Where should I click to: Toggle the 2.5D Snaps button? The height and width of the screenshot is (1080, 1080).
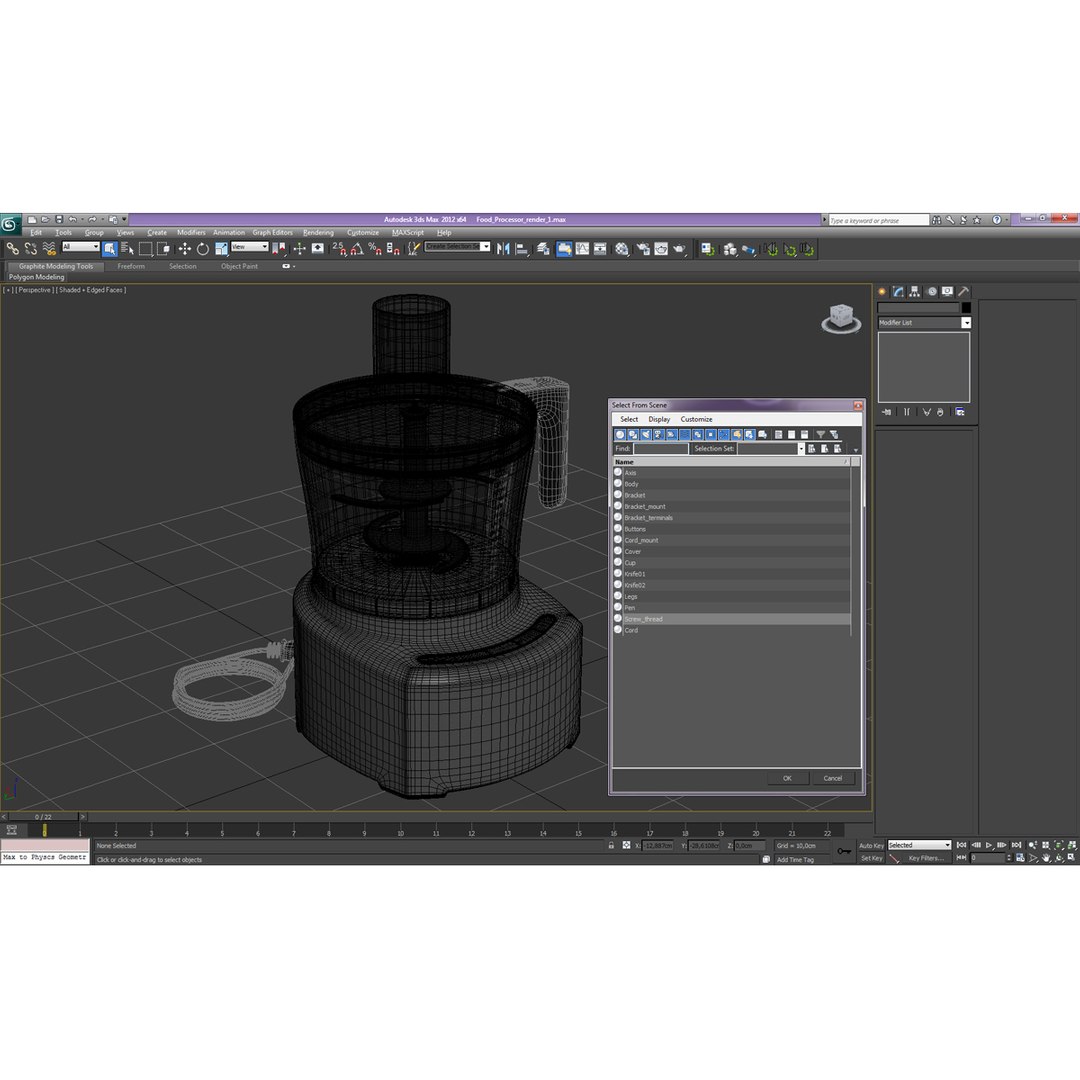click(339, 249)
